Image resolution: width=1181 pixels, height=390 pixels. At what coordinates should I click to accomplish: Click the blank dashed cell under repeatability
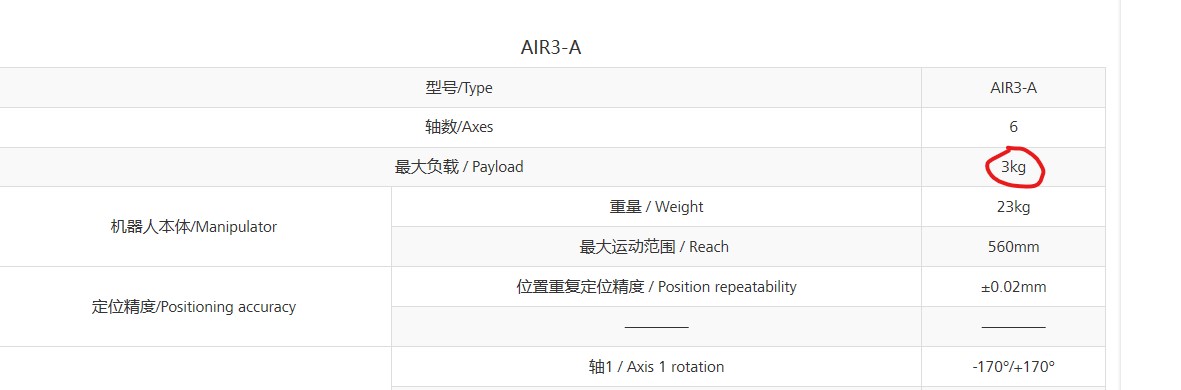[656, 327]
